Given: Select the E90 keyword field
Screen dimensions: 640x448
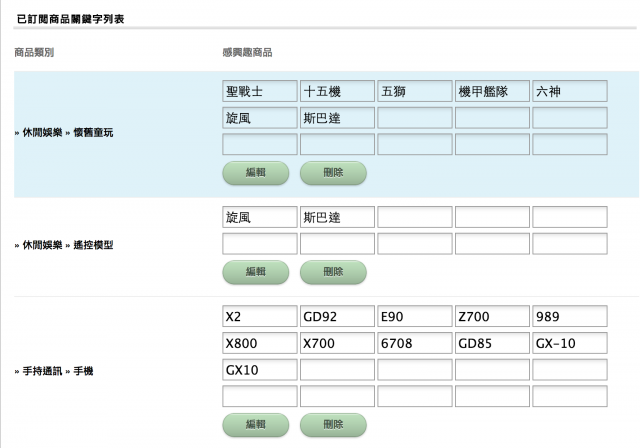Looking at the screenshot, I should coord(415,316).
